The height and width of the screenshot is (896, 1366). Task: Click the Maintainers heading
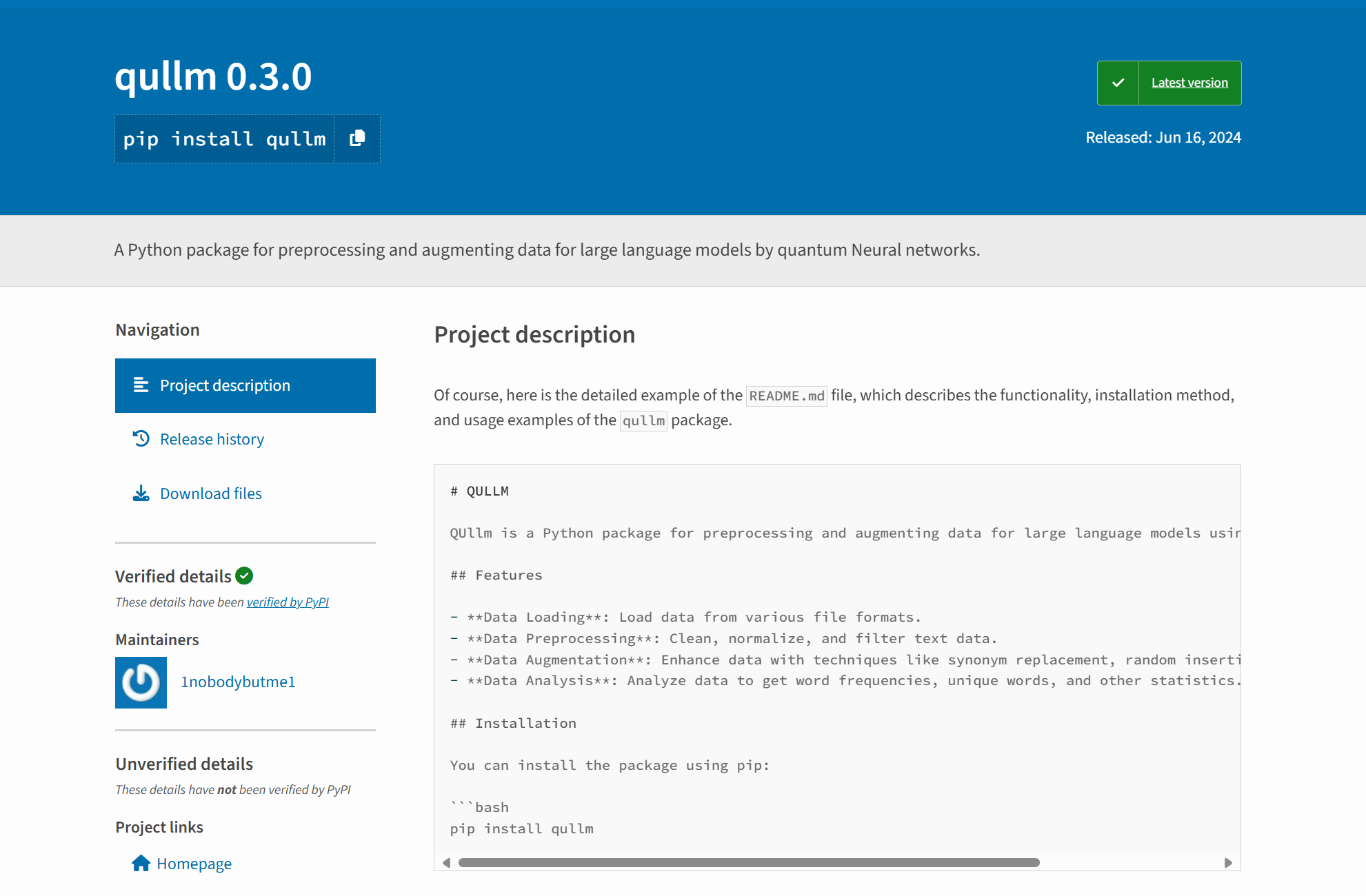157,640
